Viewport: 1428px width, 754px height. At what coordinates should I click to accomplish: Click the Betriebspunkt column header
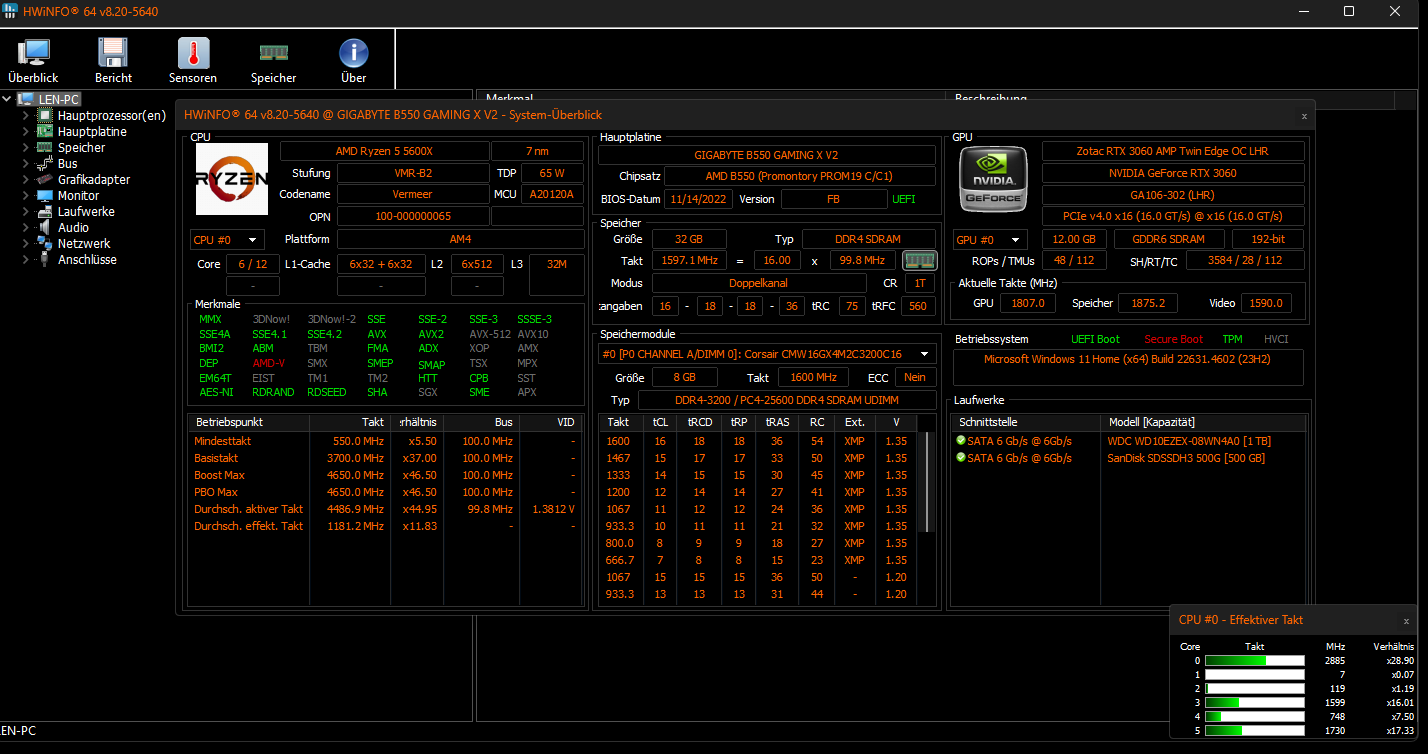point(249,422)
